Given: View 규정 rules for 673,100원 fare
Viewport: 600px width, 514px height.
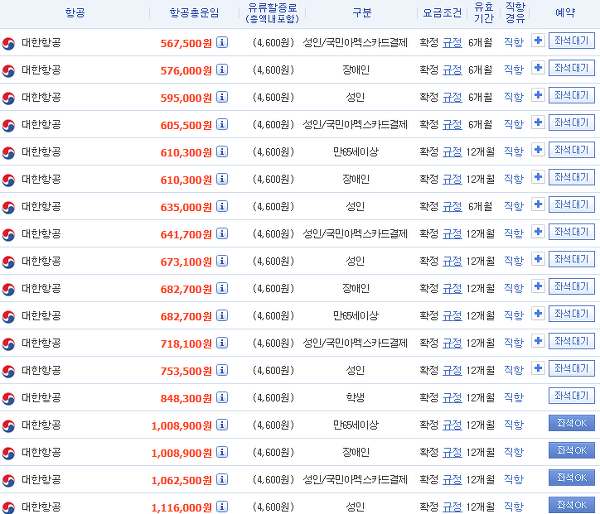Looking at the screenshot, I should pyautogui.click(x=452, y=261).
